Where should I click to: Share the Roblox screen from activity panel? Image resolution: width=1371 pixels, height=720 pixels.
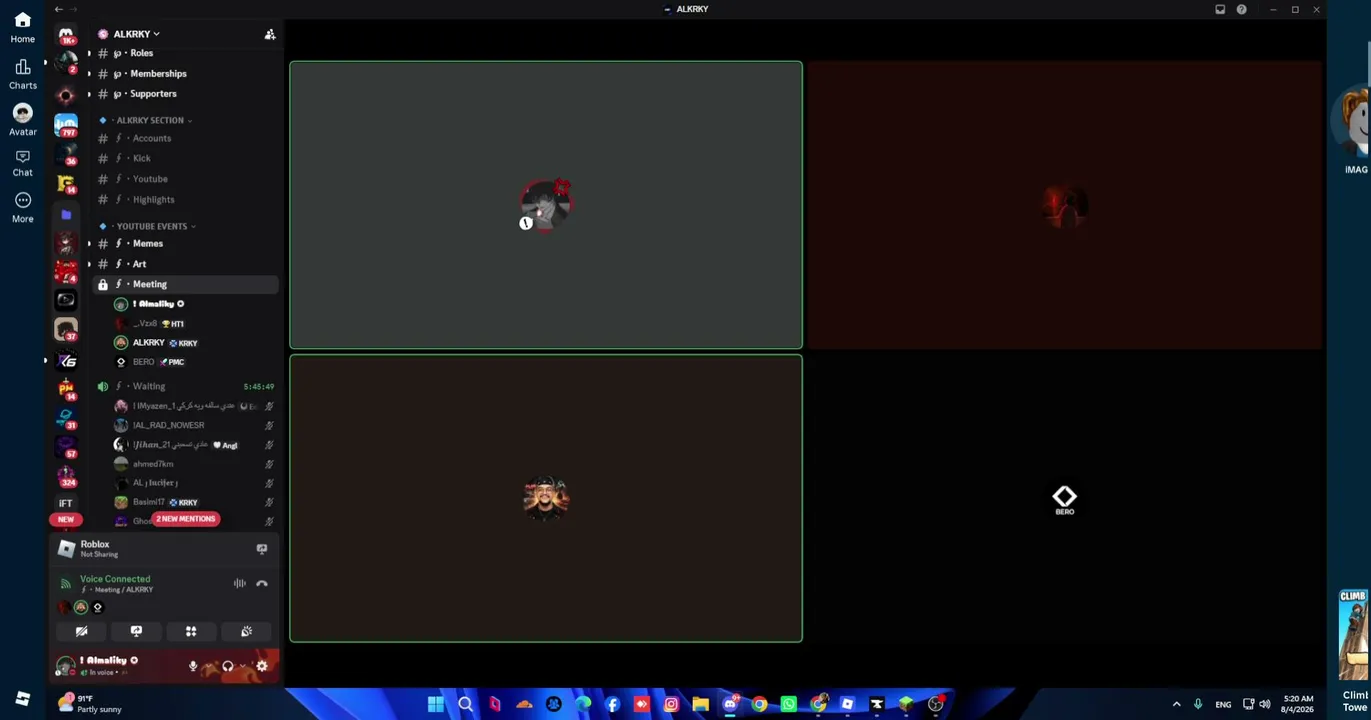coord(262,549)
